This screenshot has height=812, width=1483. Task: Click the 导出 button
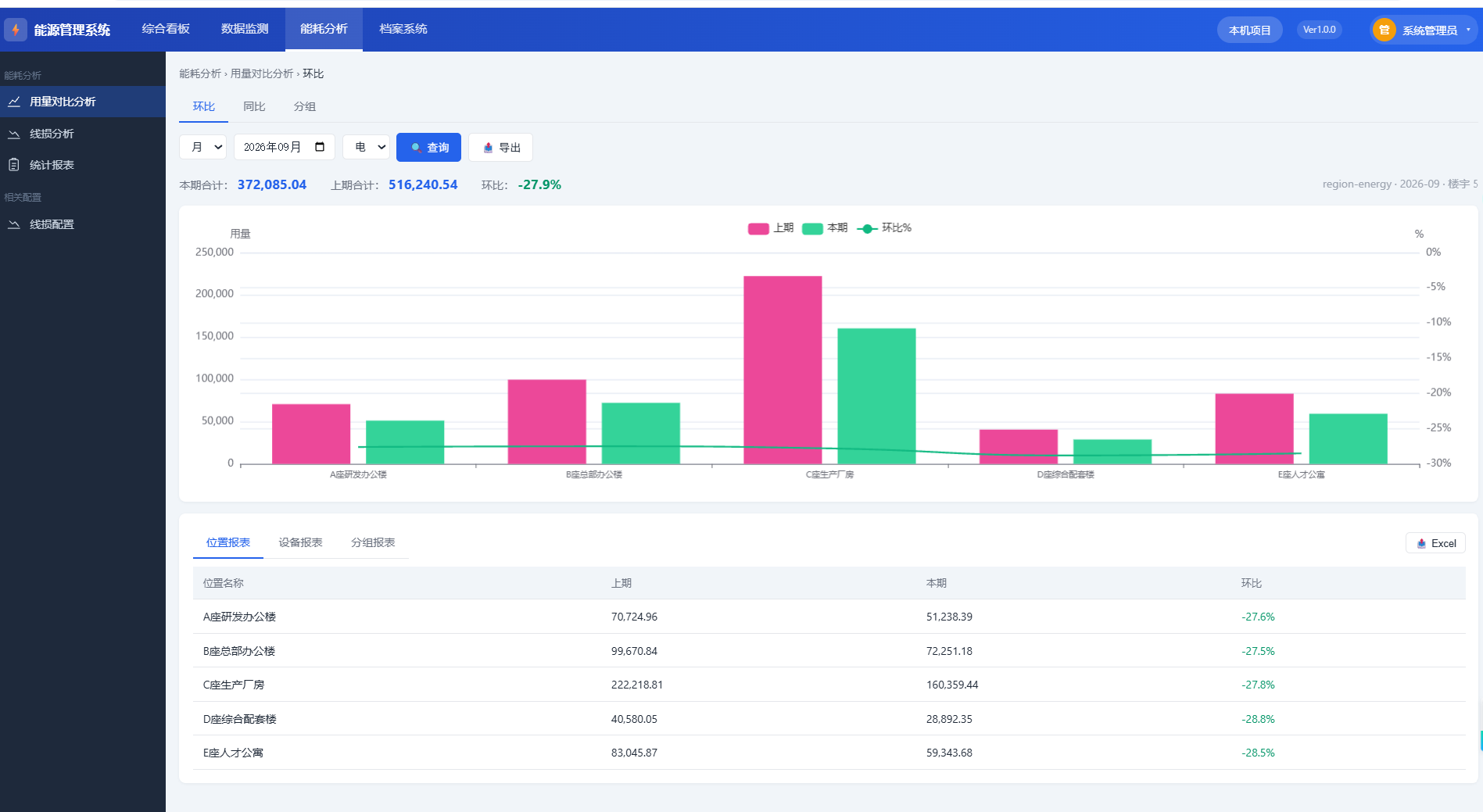(x=500, y=148)
